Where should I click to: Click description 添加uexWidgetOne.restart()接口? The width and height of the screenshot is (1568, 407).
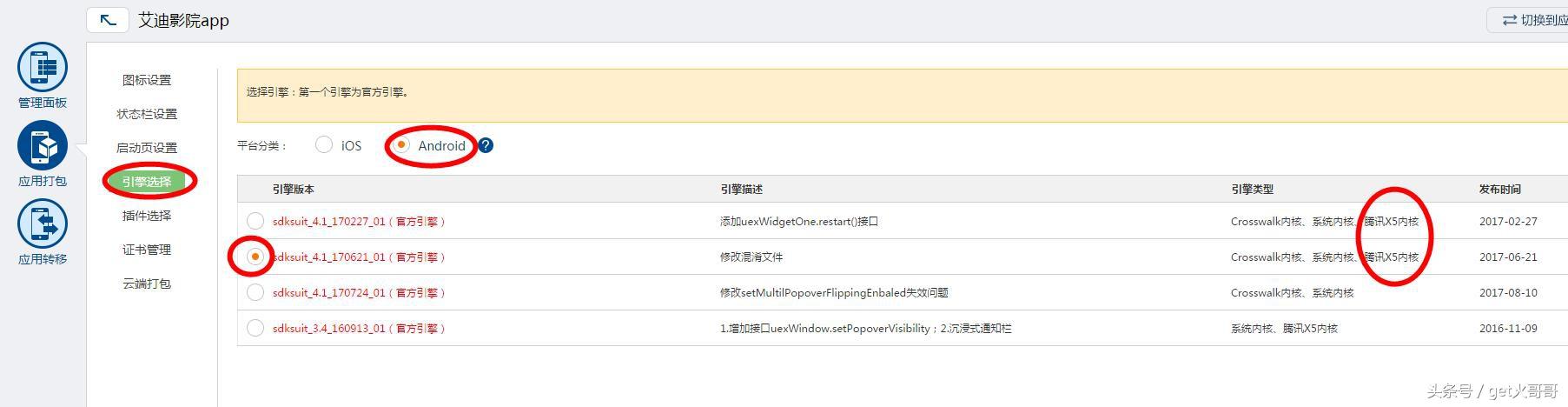coord(799,222)
